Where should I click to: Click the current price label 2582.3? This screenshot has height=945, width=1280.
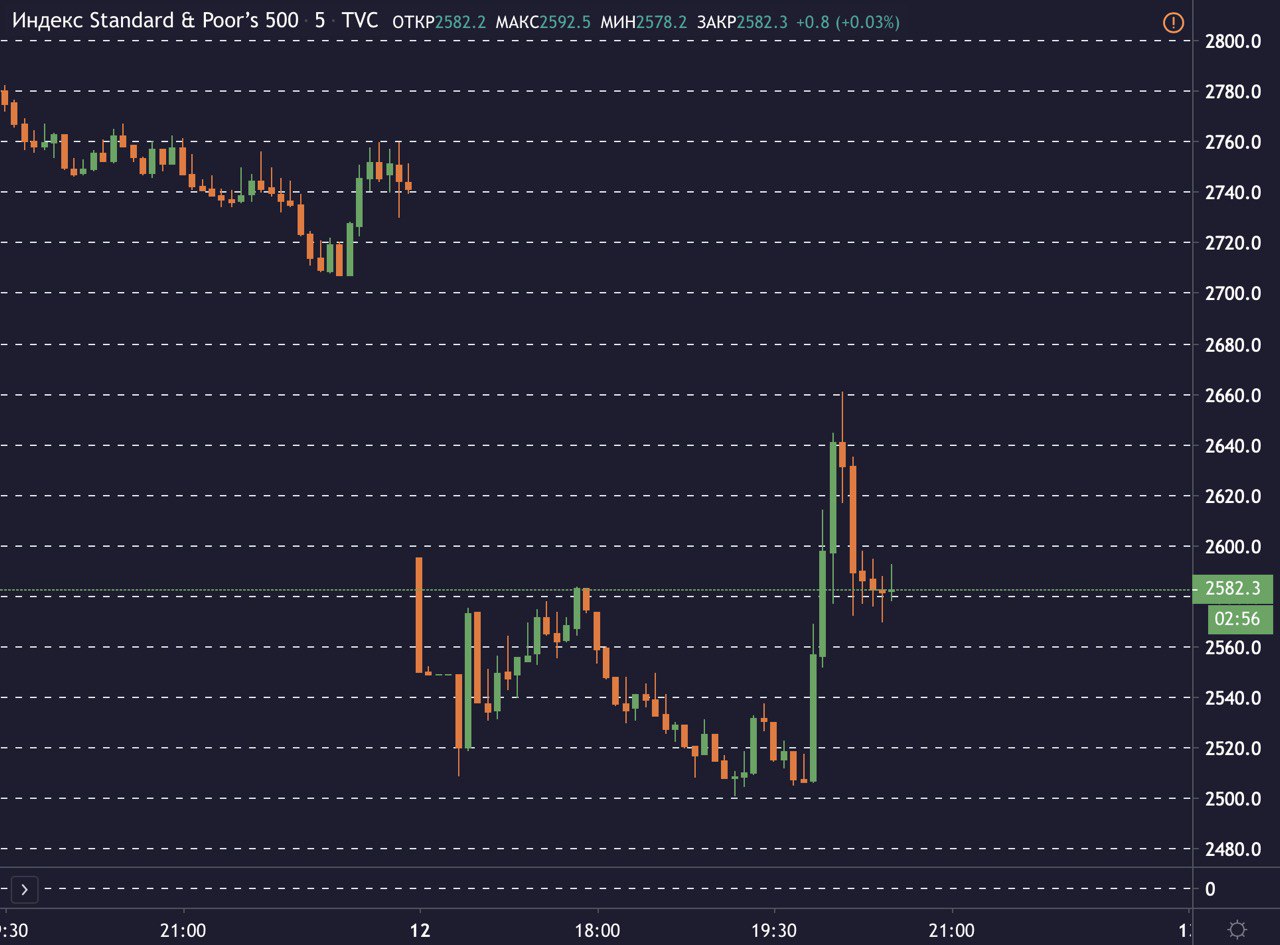1233,589
